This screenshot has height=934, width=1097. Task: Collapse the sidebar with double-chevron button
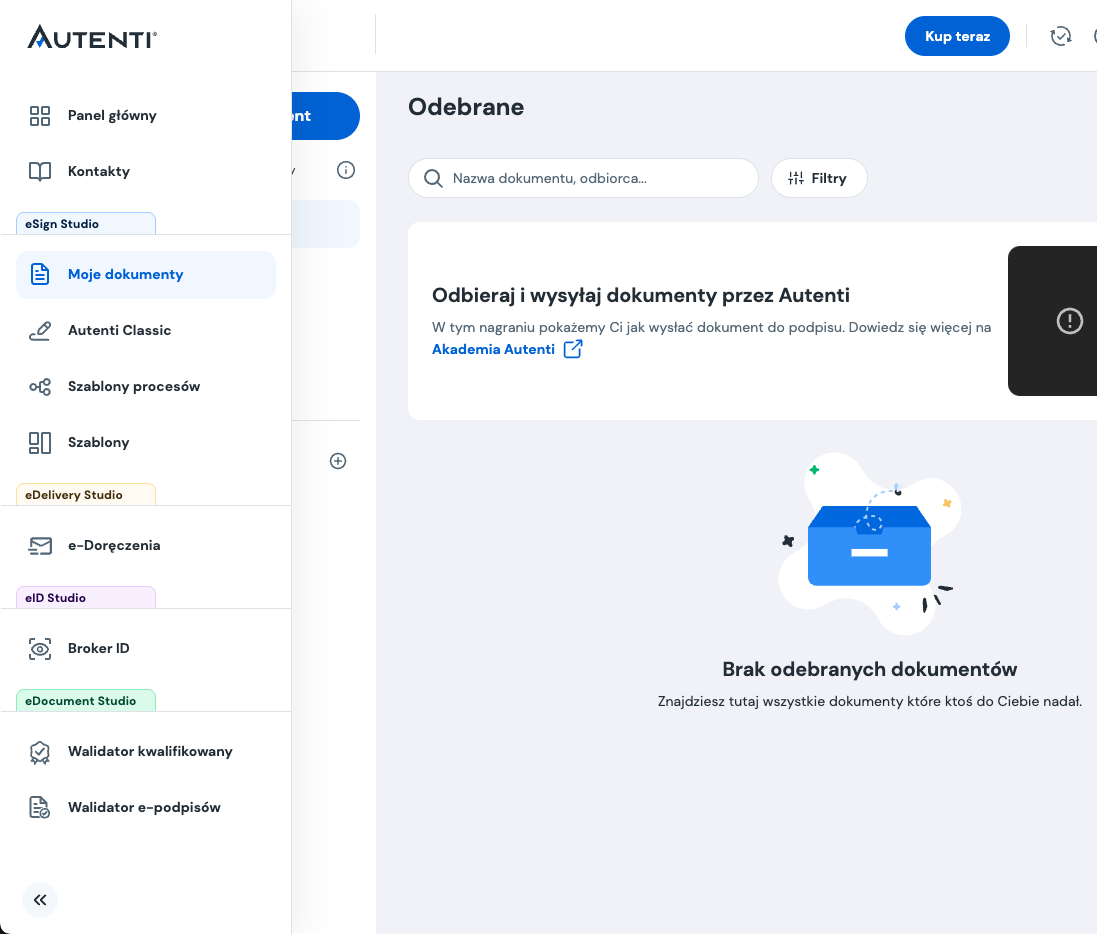click(40, 900)
